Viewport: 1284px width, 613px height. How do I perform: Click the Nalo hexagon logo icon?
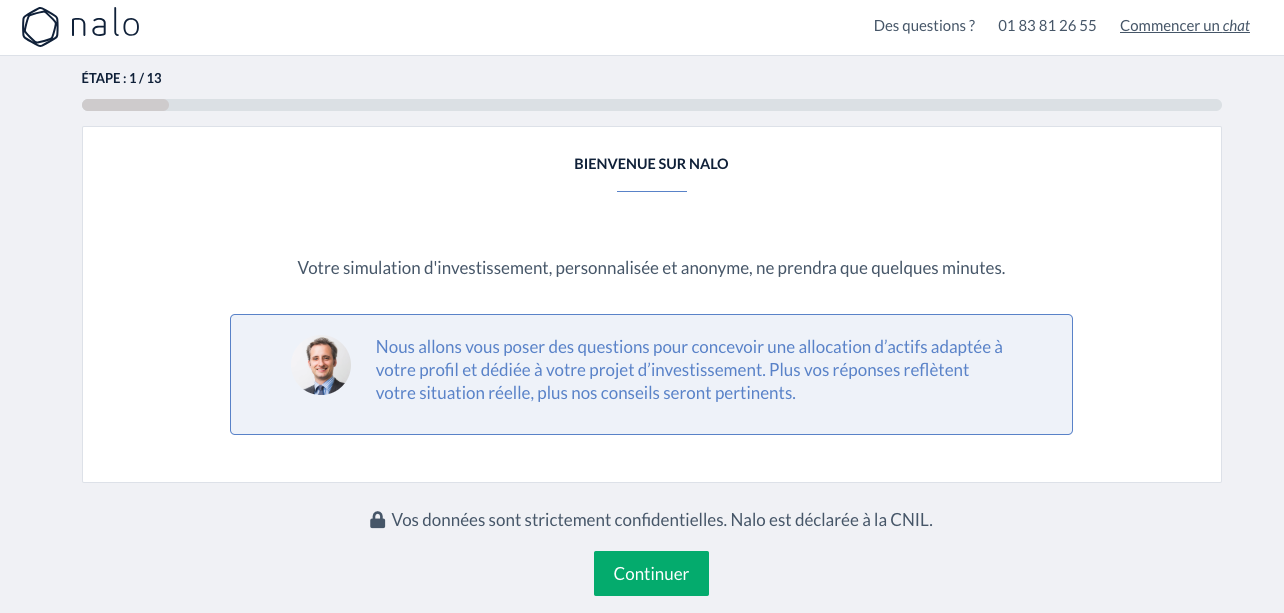[41, 27]
